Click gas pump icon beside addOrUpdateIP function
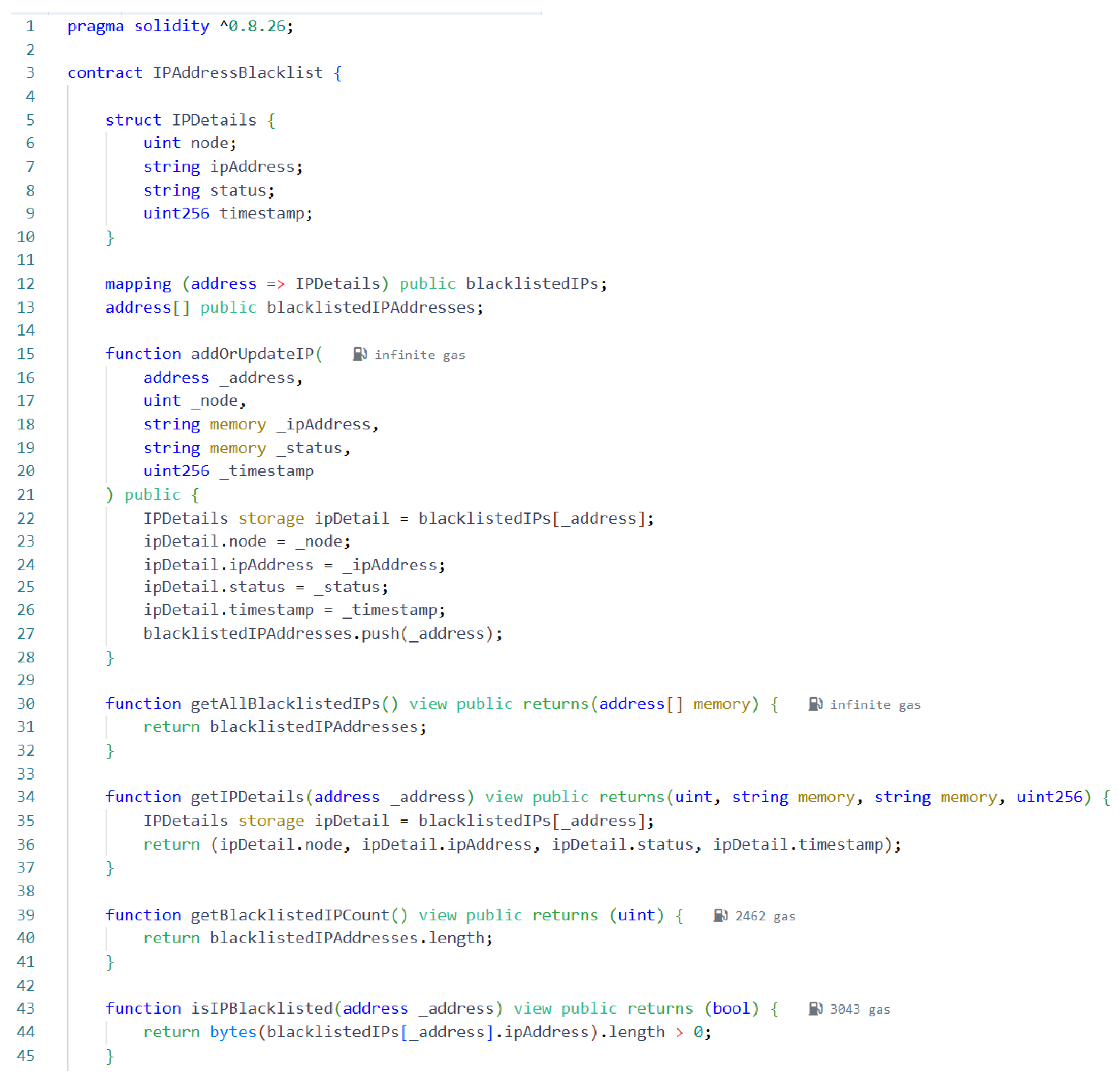 [359, 354]
